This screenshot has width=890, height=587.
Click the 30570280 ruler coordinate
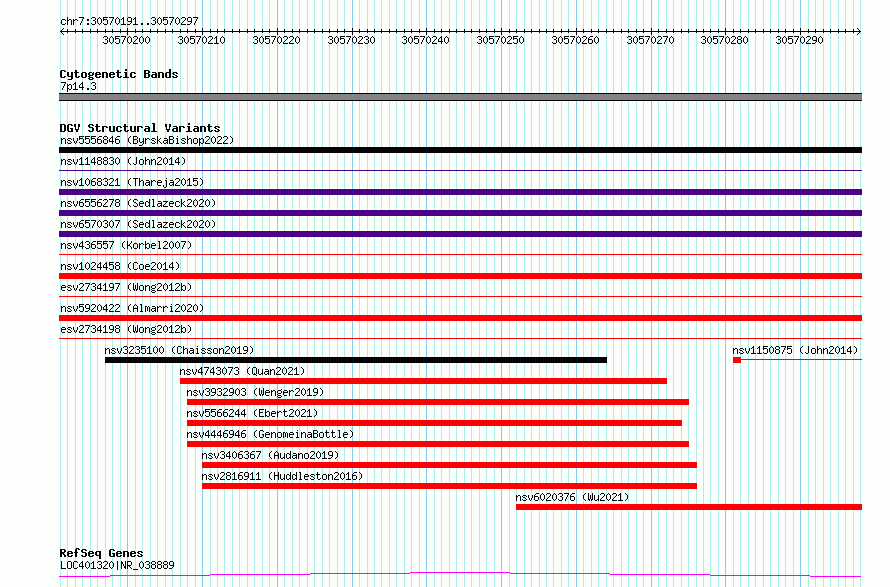[724, 40]
